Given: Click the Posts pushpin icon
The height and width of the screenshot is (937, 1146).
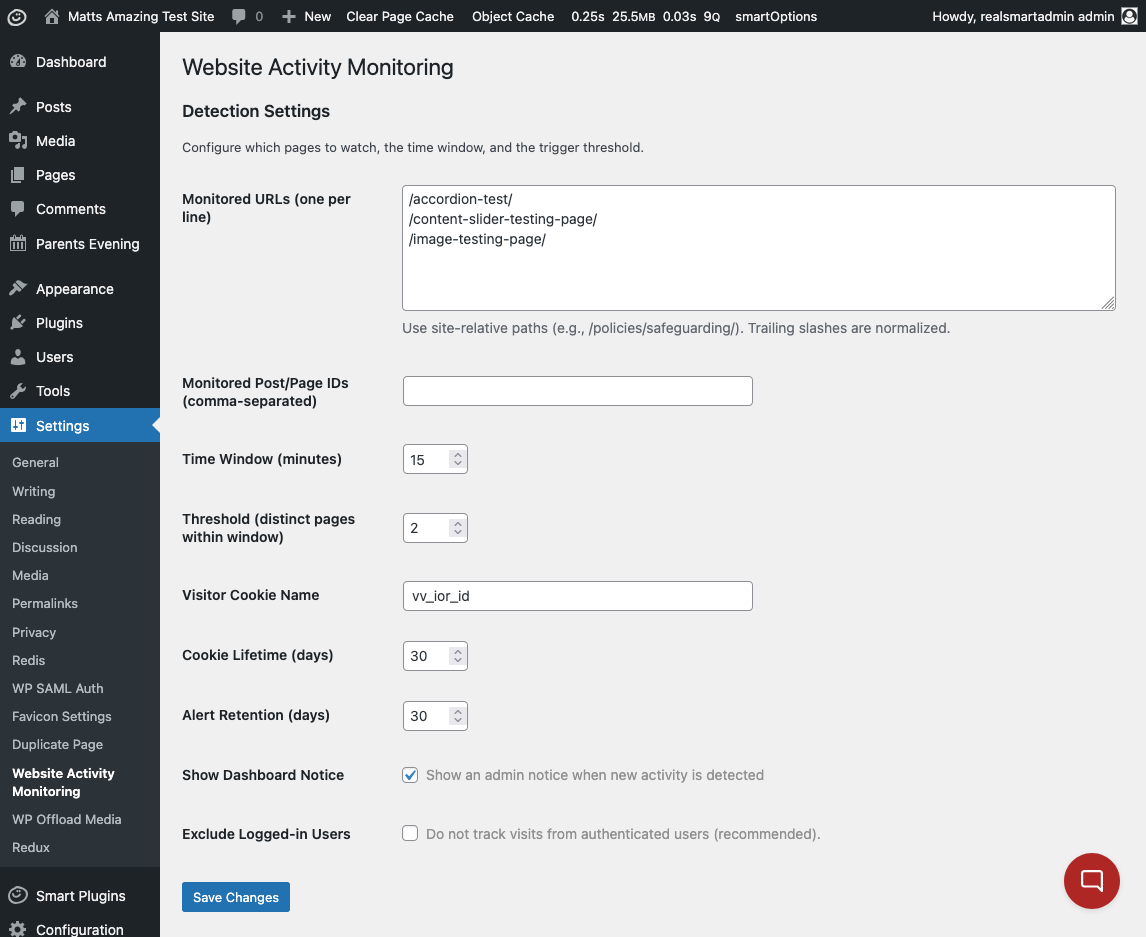Looking at the screenshot, I should (18, 107).
